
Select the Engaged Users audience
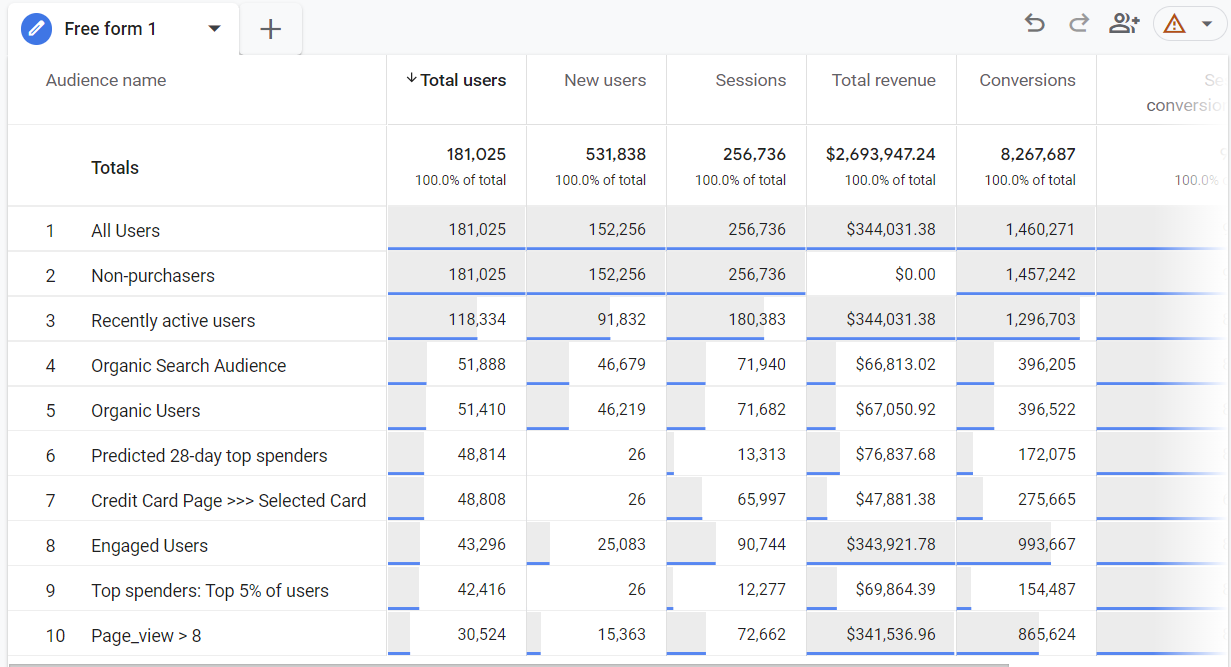149,545
